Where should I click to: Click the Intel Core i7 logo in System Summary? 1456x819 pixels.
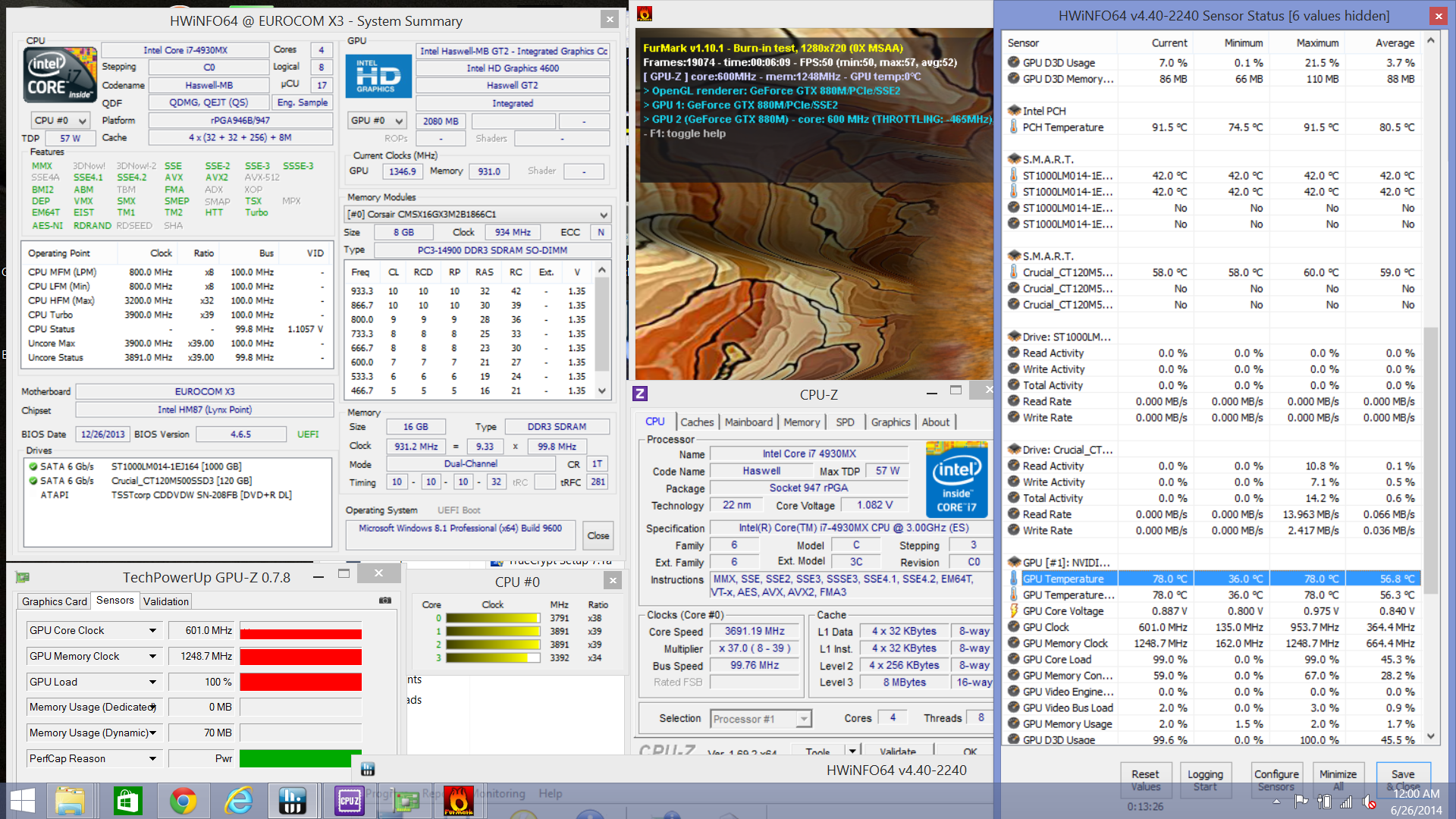tap(60, 74)
